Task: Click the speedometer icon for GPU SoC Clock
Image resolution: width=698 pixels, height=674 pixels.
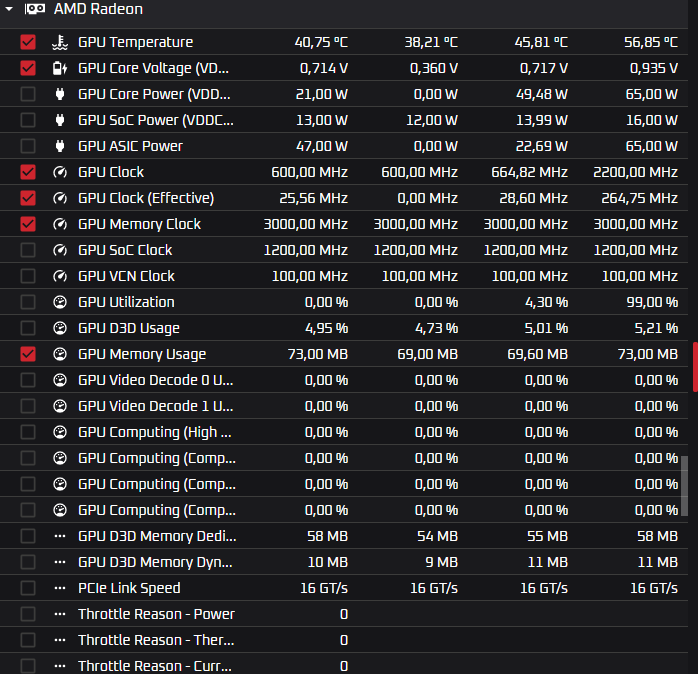Action: pos(60,250)
